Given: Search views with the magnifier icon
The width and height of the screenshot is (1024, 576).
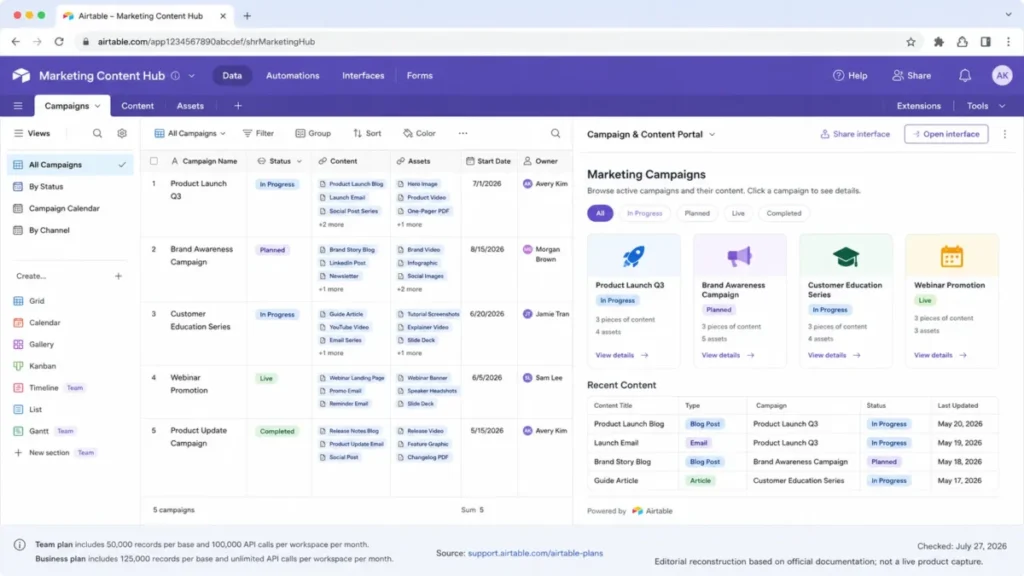Looking at the screenshot, I should point(97,133).
